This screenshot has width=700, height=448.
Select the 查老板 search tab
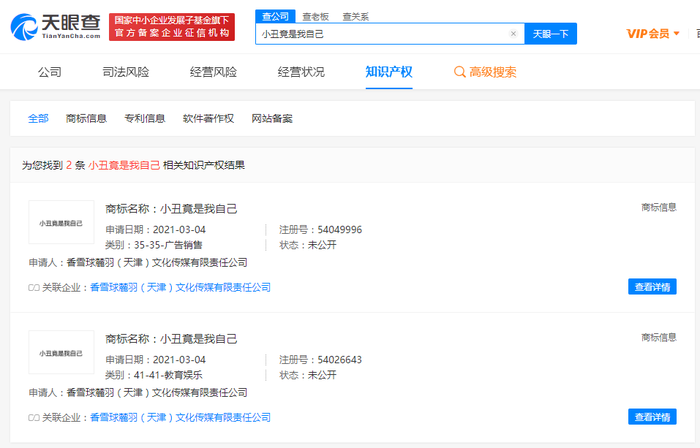[315, 17]
